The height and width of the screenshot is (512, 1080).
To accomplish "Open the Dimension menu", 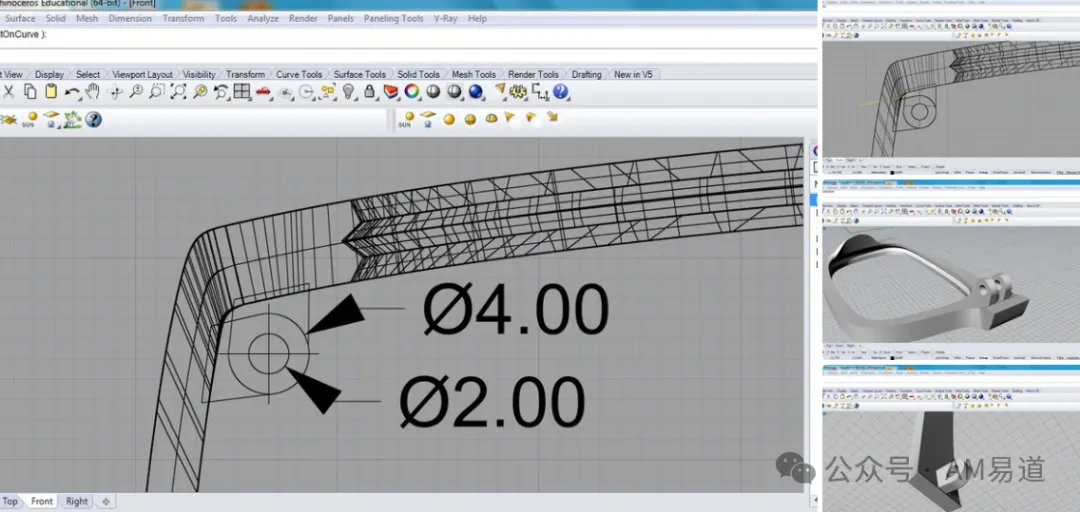I will pyautogui.click(x=130, y=19).
